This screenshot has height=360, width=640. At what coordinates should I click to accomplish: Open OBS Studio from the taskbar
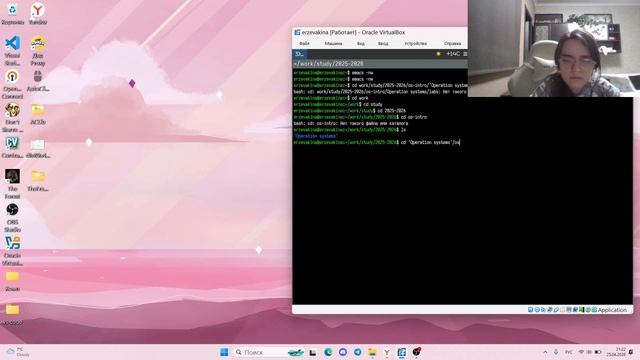click(x=416, y=352)
